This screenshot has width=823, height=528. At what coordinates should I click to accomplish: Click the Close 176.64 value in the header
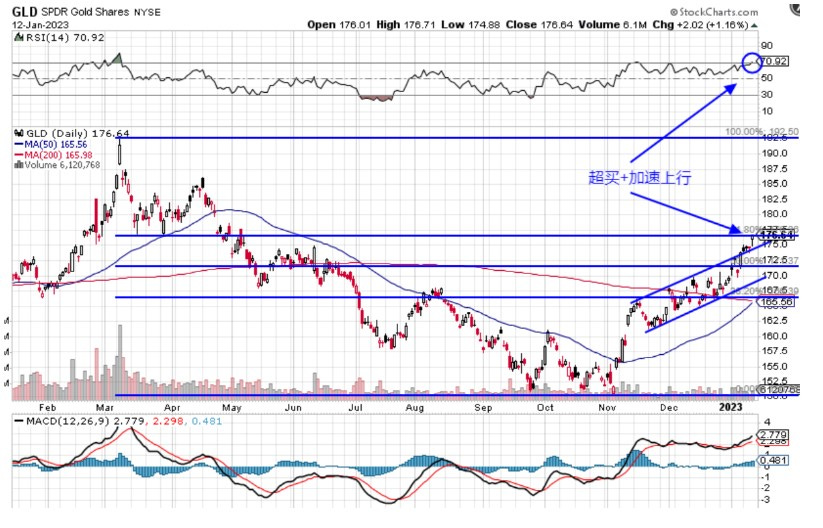coord(540,25)
